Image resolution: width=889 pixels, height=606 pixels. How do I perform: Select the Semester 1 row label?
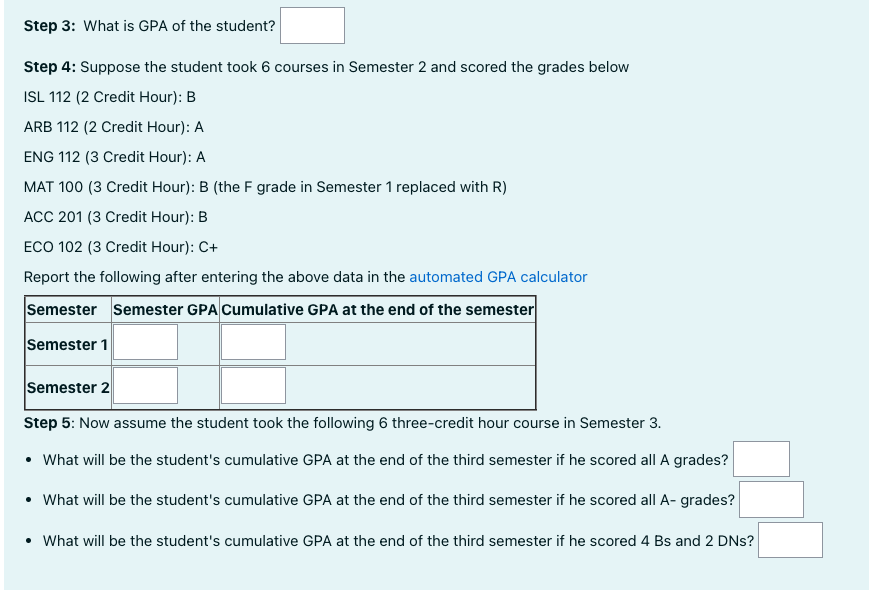pyautogui.click(x=67, y=344)
